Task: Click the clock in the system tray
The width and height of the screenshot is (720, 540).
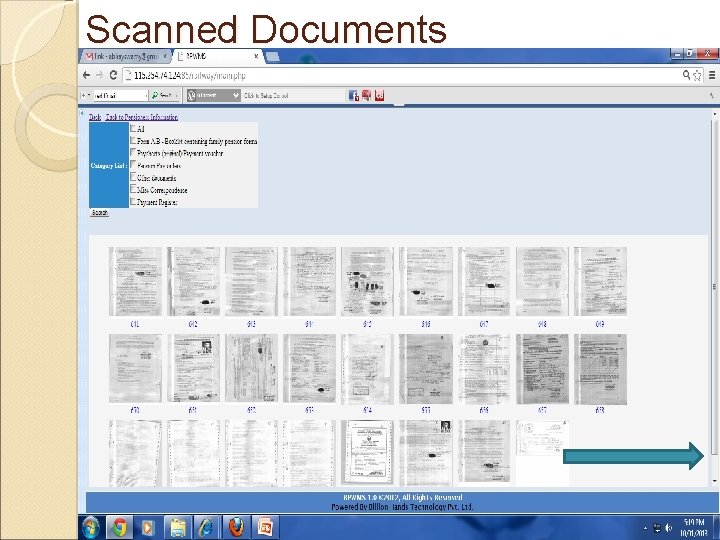Action: [x=694, y=528]
